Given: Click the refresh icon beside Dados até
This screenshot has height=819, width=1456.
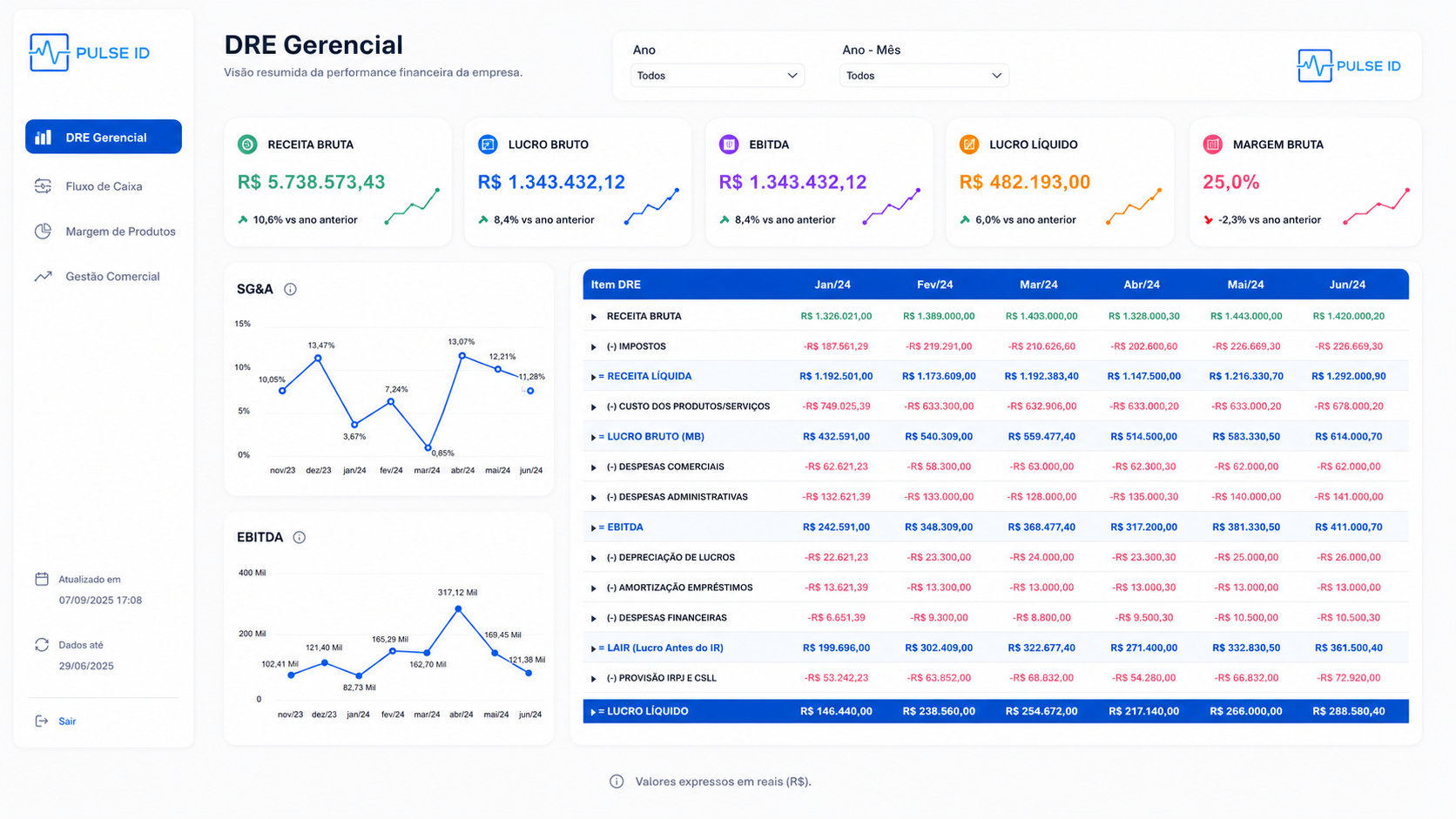Looking at the screenshot, I should (42, 645).
